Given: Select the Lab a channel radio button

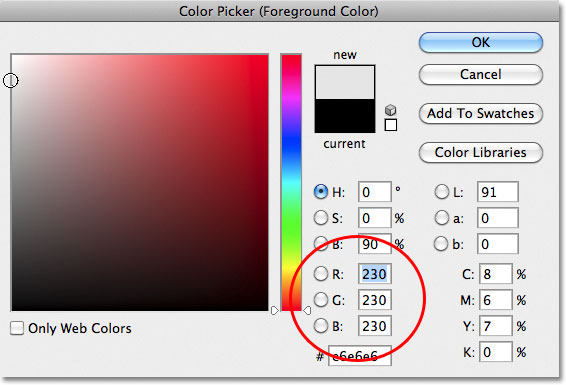Looking at the screenshot, I should (441, 218).
